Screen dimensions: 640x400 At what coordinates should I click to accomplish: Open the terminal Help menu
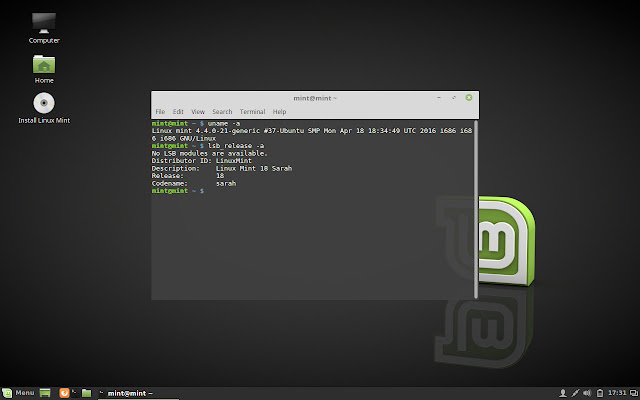coord(279,111)
